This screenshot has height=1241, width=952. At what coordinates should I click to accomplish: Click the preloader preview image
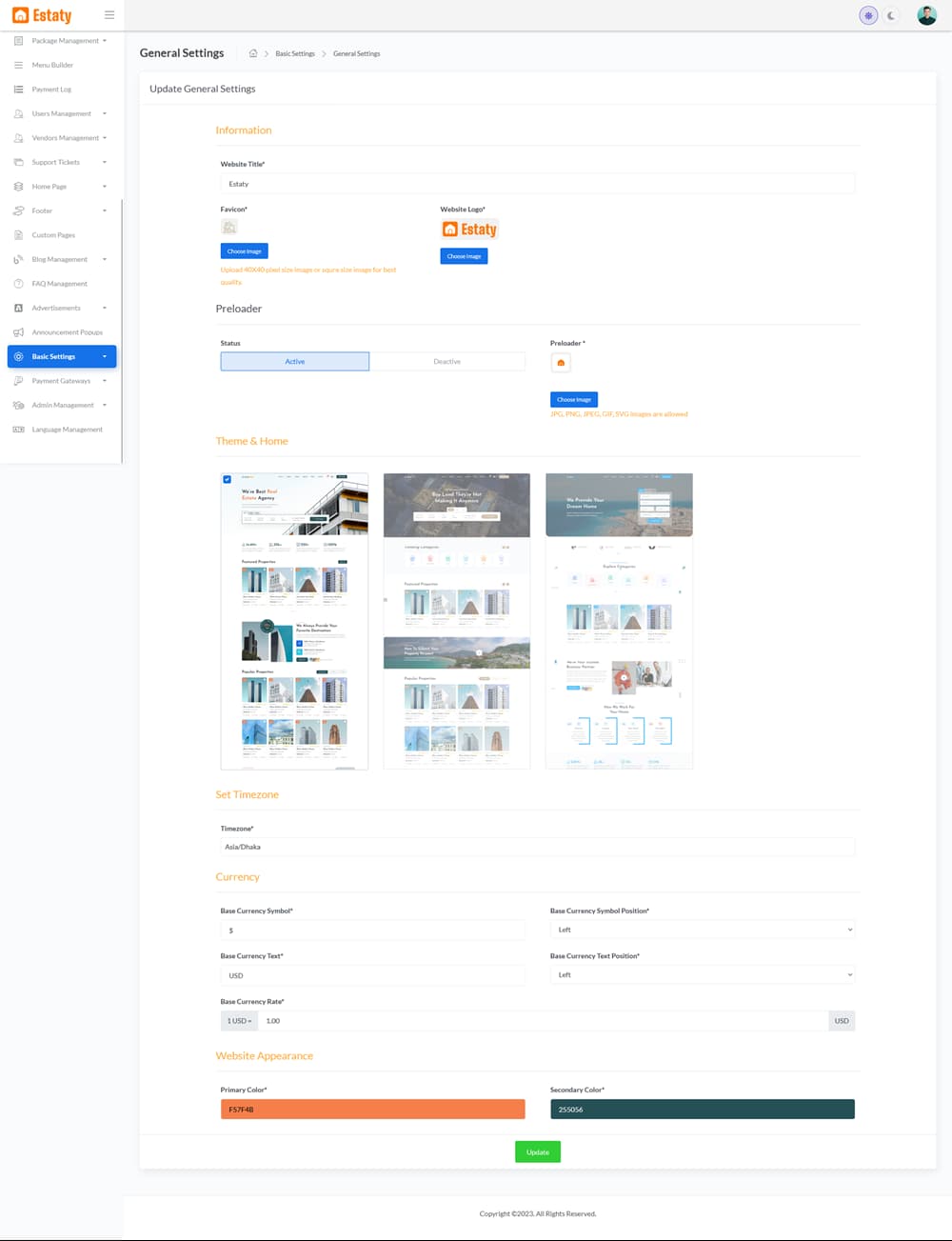pyautogui.click(x=561, y=363)
